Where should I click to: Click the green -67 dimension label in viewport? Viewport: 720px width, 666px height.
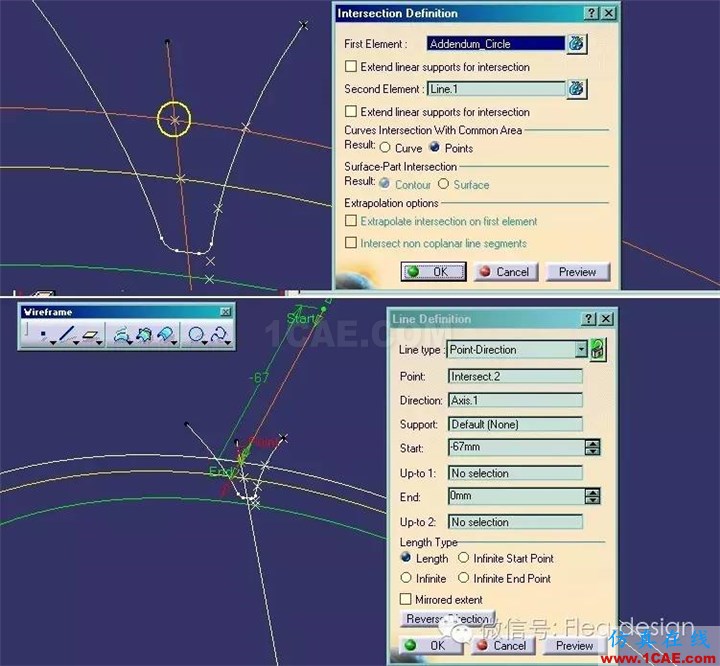point(259,378)
